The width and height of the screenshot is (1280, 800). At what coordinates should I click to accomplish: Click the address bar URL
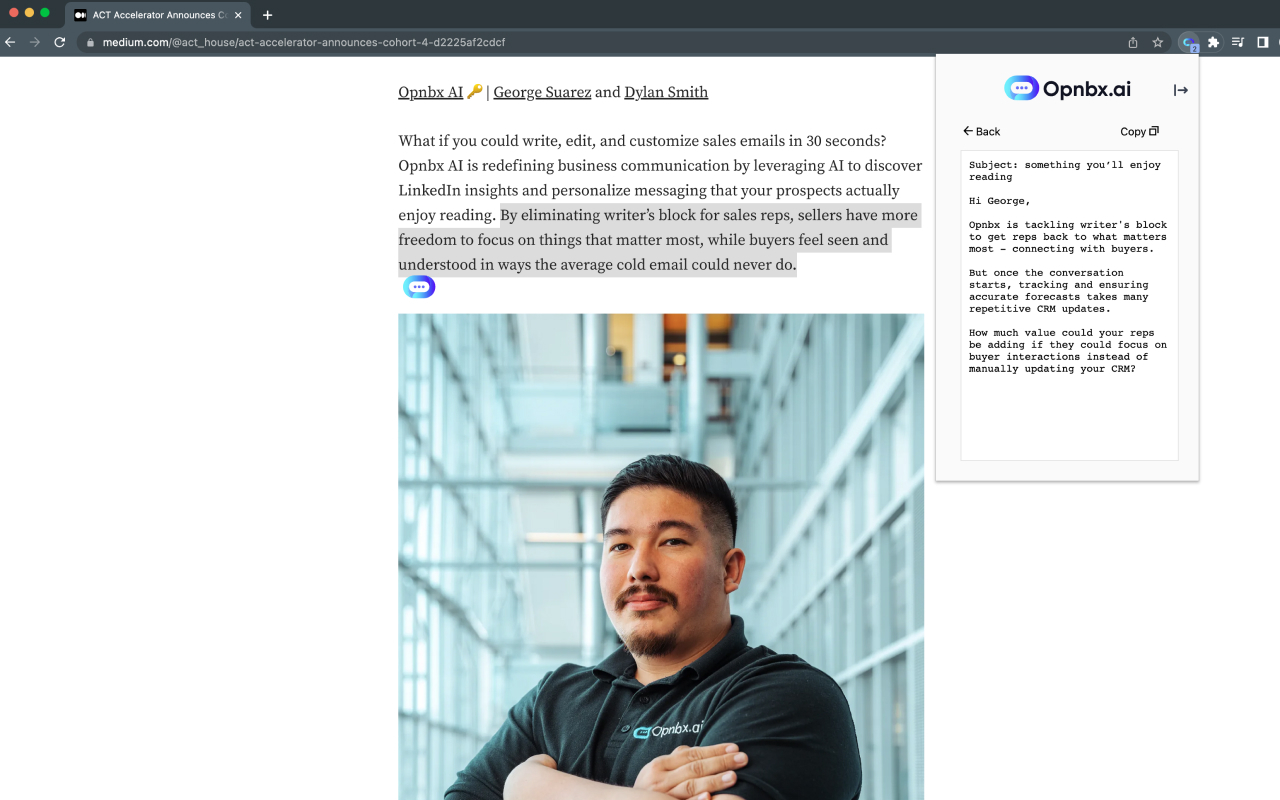303,43
